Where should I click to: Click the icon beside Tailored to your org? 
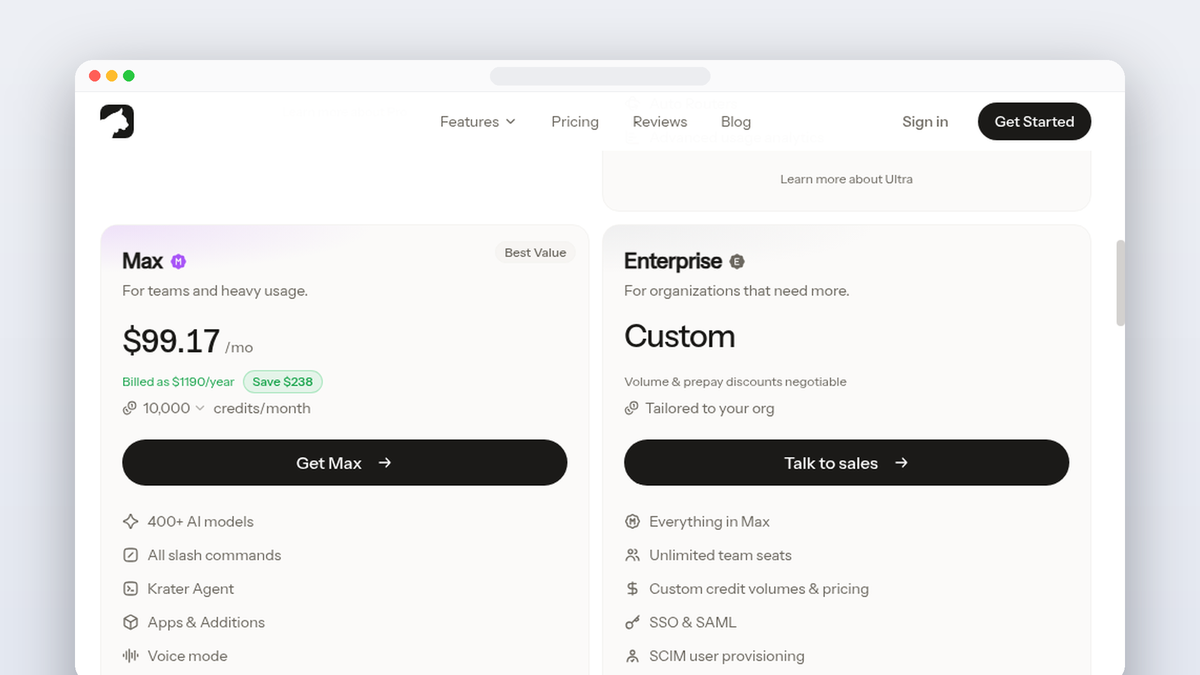[x=632, y=408]
